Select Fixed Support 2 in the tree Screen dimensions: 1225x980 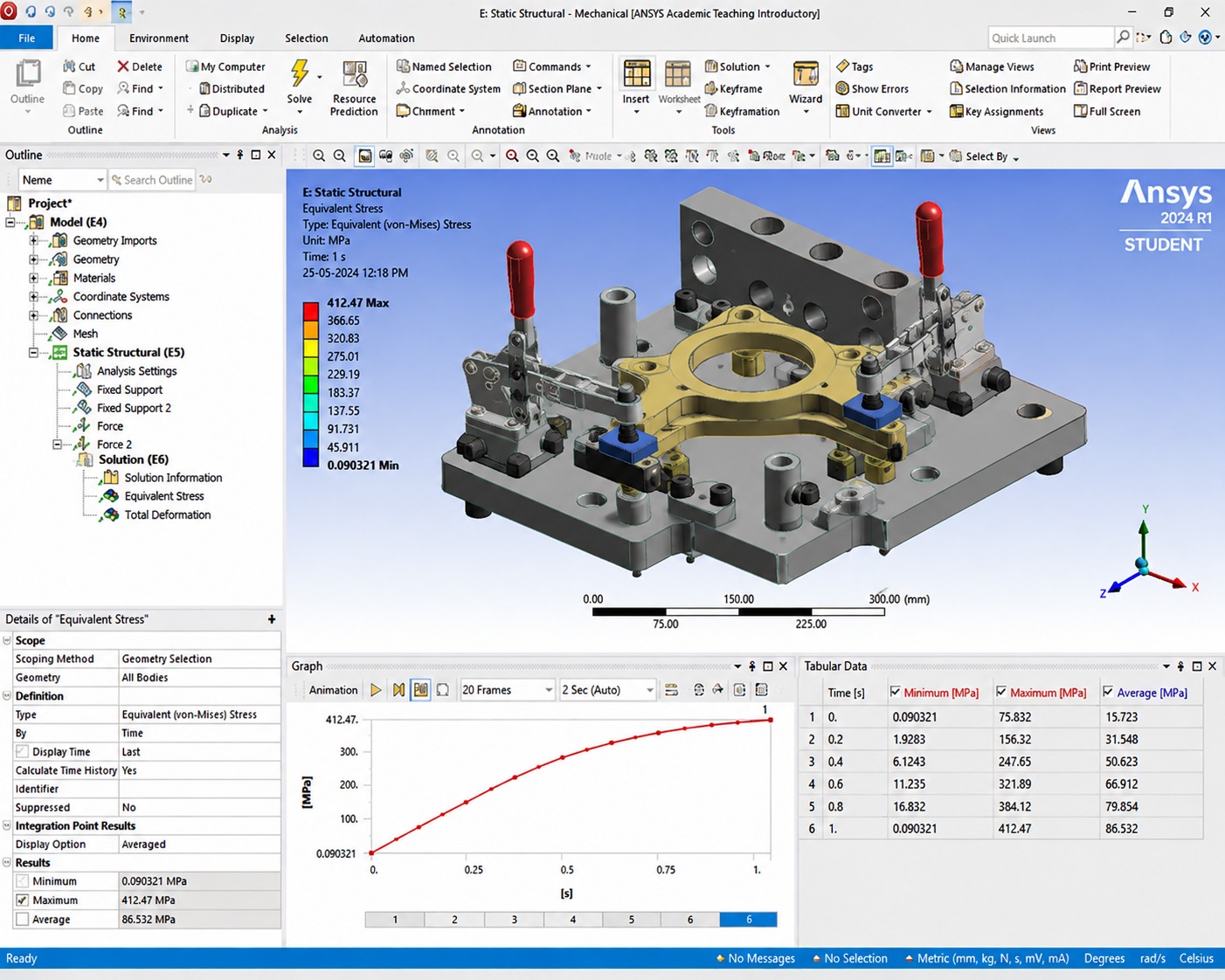click(134, 408)
